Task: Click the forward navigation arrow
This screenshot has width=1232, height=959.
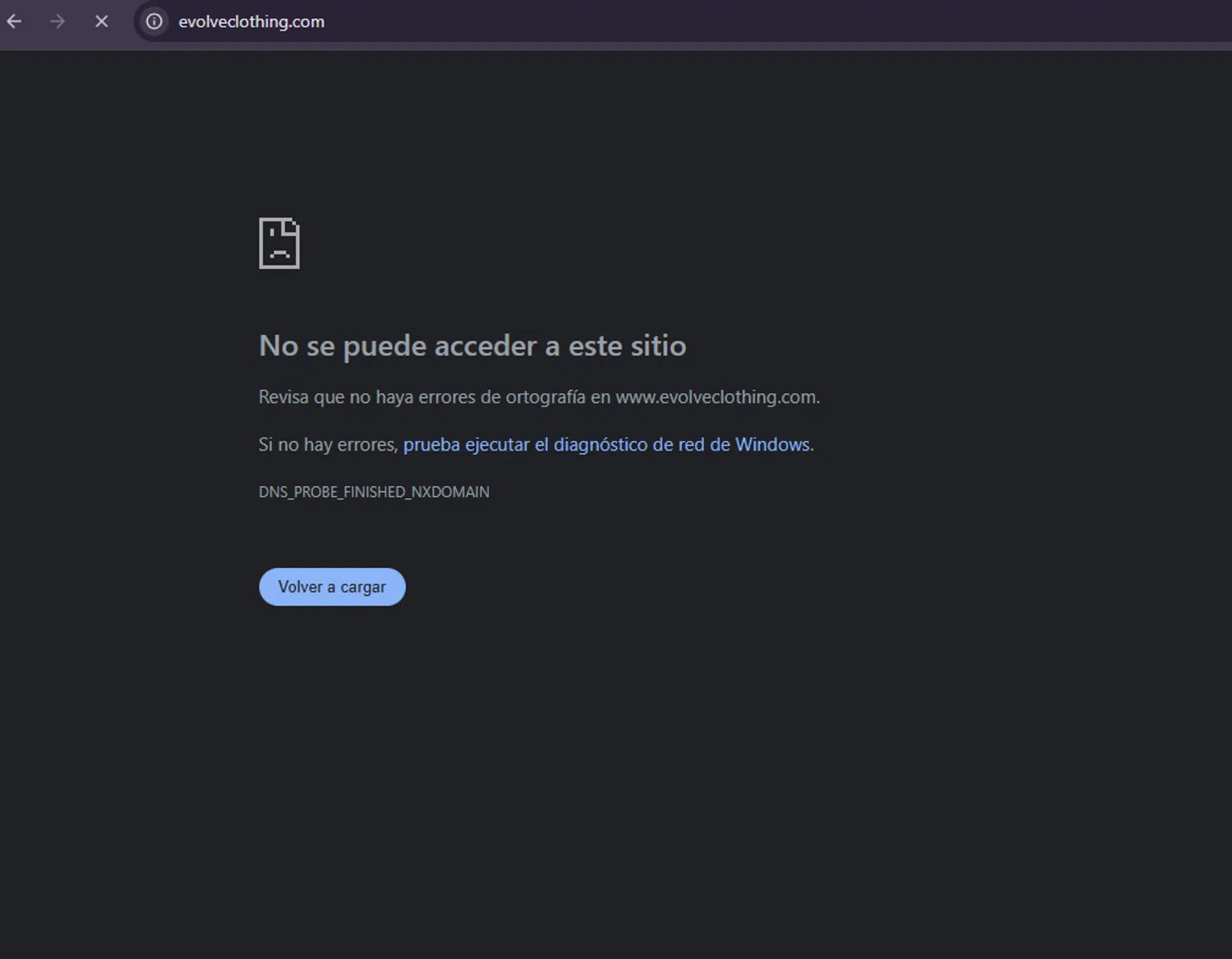Action: (57, 21)
